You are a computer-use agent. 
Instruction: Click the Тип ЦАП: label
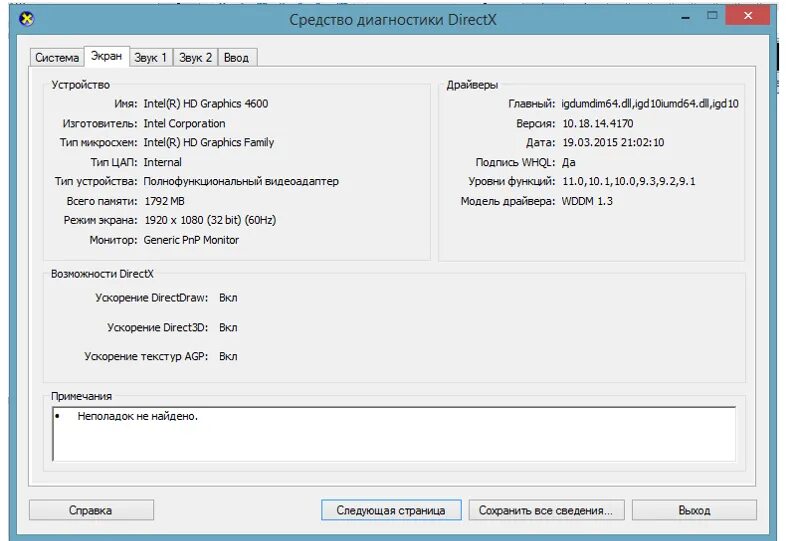pyautogui.click(x=114, y=162)
